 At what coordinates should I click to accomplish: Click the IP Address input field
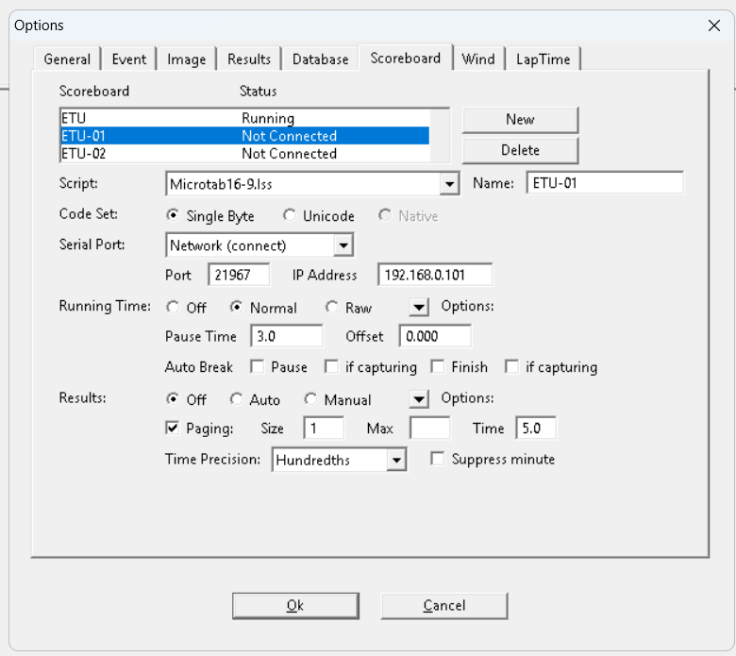click(434, 275)
